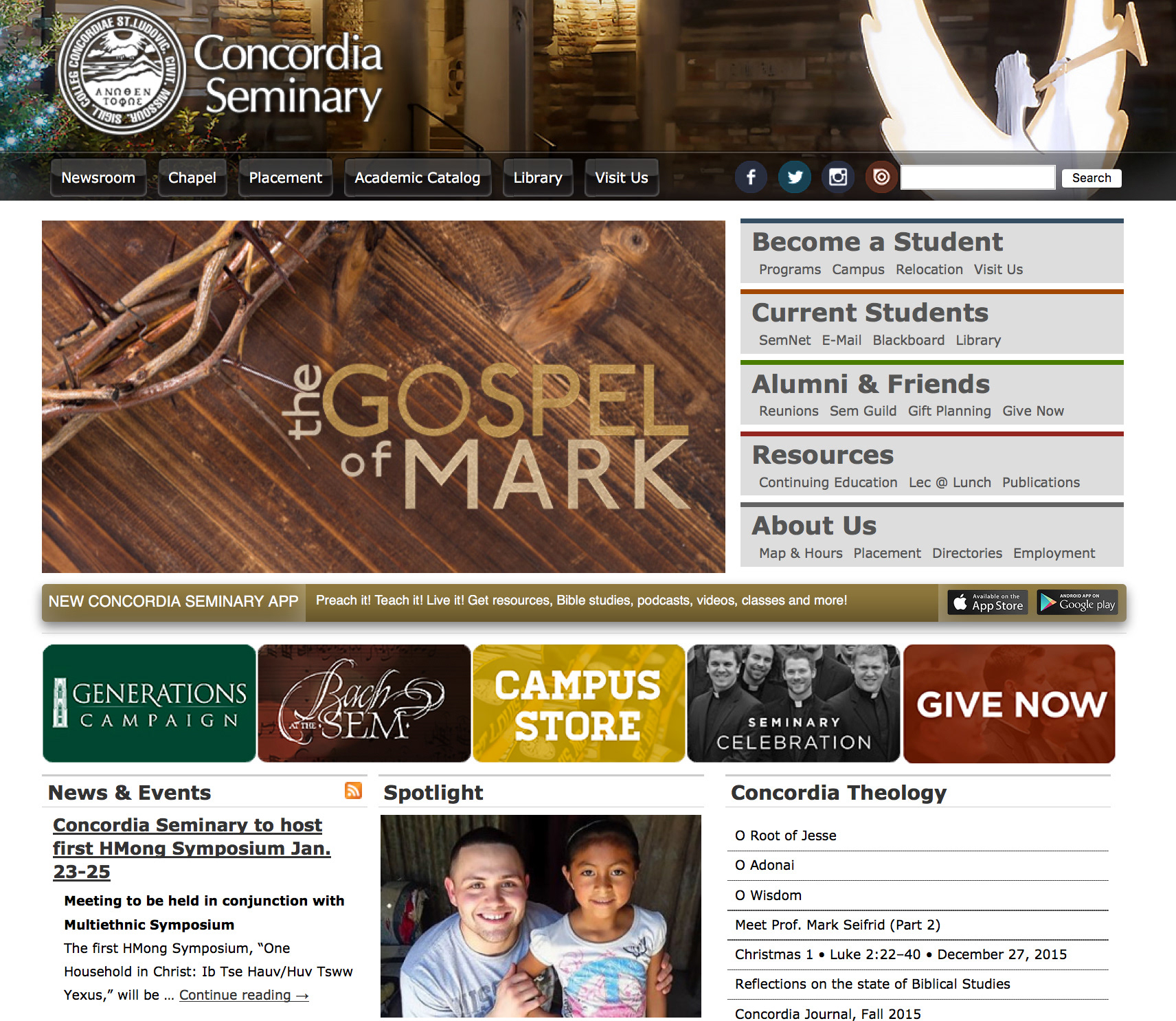Open the Academic Catalog menu item
This screenshot has height=1021, width=1176.
(417, 178)
